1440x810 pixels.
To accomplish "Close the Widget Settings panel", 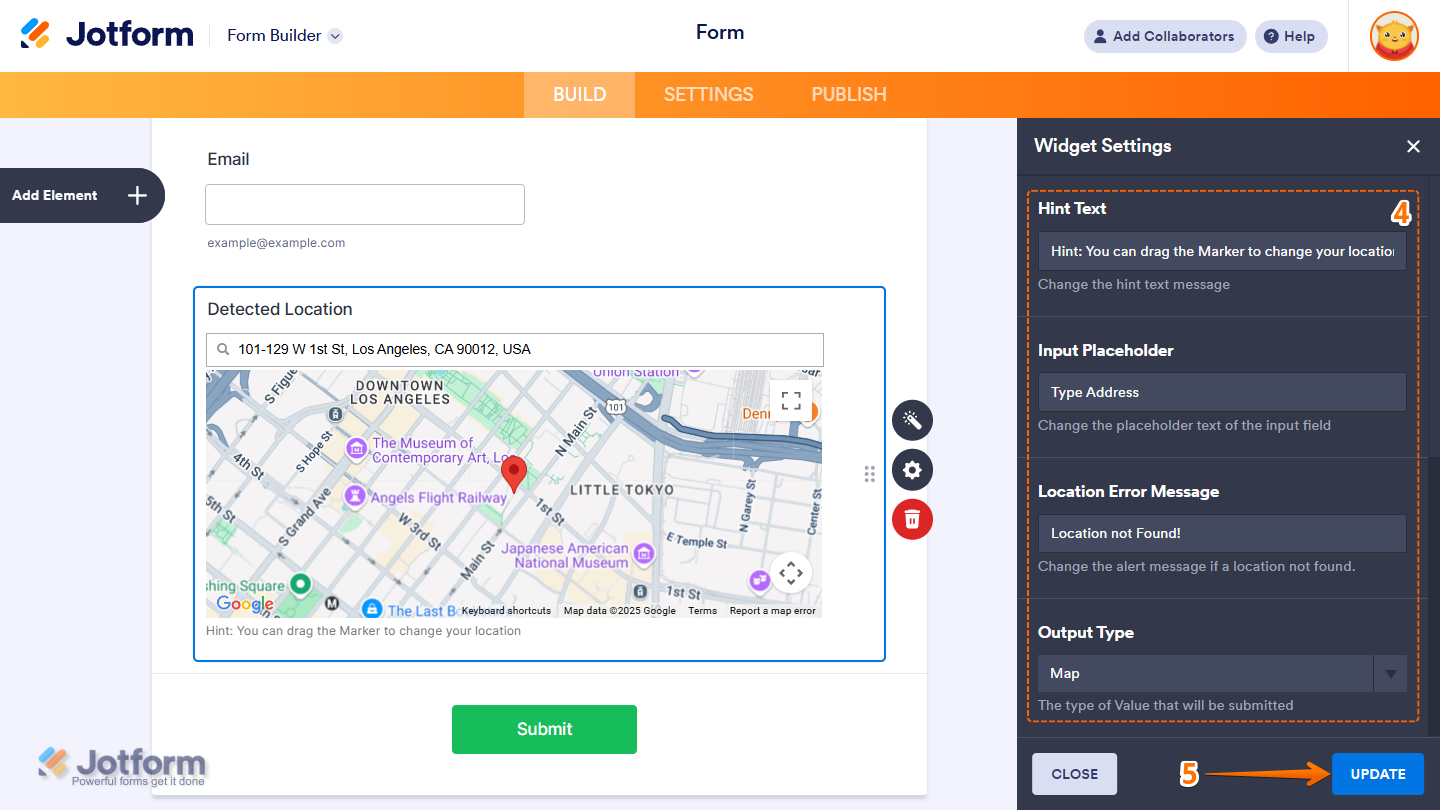I will [1413, 146].
